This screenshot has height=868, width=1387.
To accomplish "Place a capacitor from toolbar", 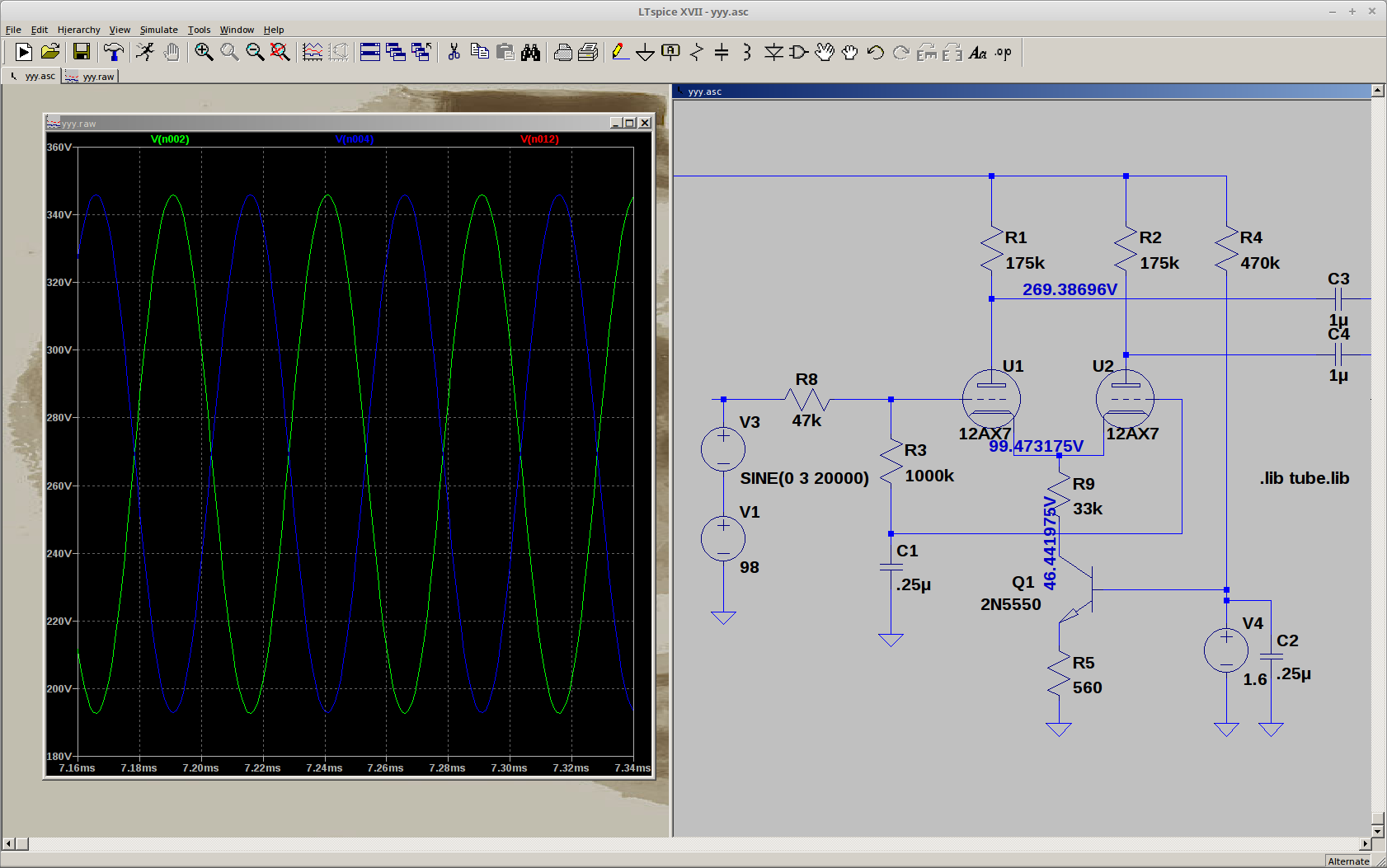I will 722,52.
